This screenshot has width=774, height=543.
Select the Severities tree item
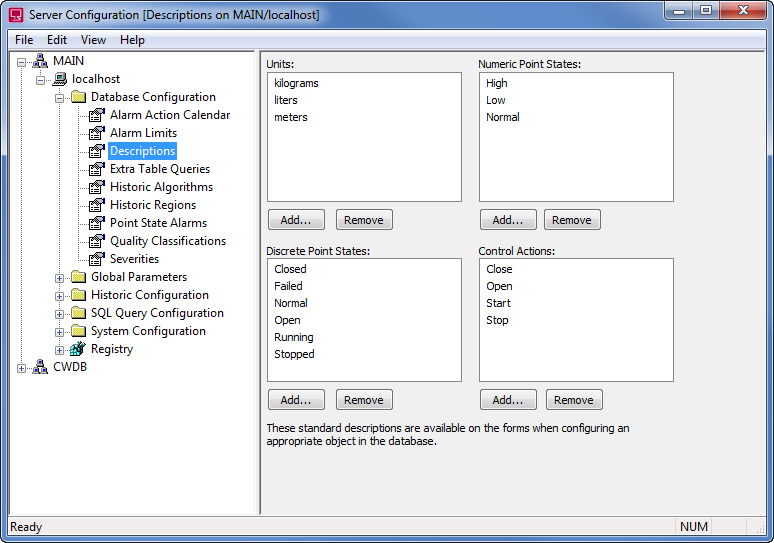point(134,259)
